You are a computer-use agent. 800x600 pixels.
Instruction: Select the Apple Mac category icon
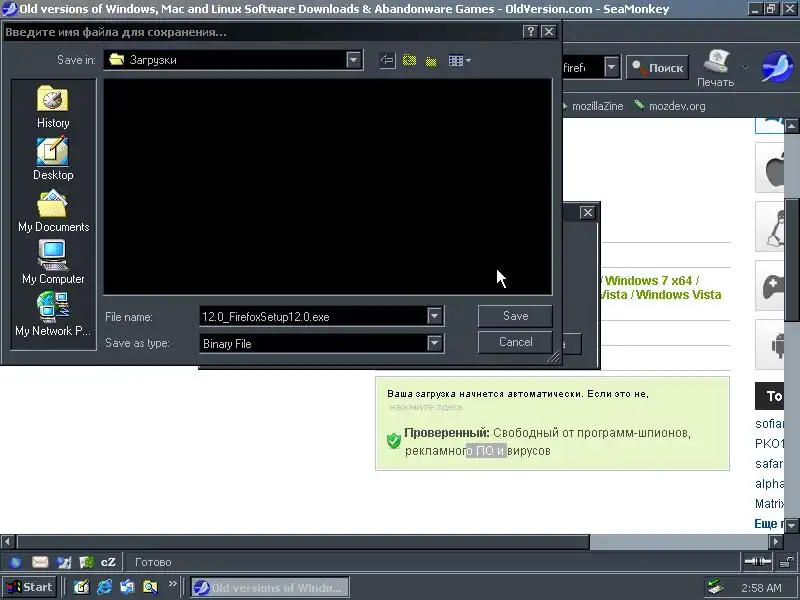(770, 168)
